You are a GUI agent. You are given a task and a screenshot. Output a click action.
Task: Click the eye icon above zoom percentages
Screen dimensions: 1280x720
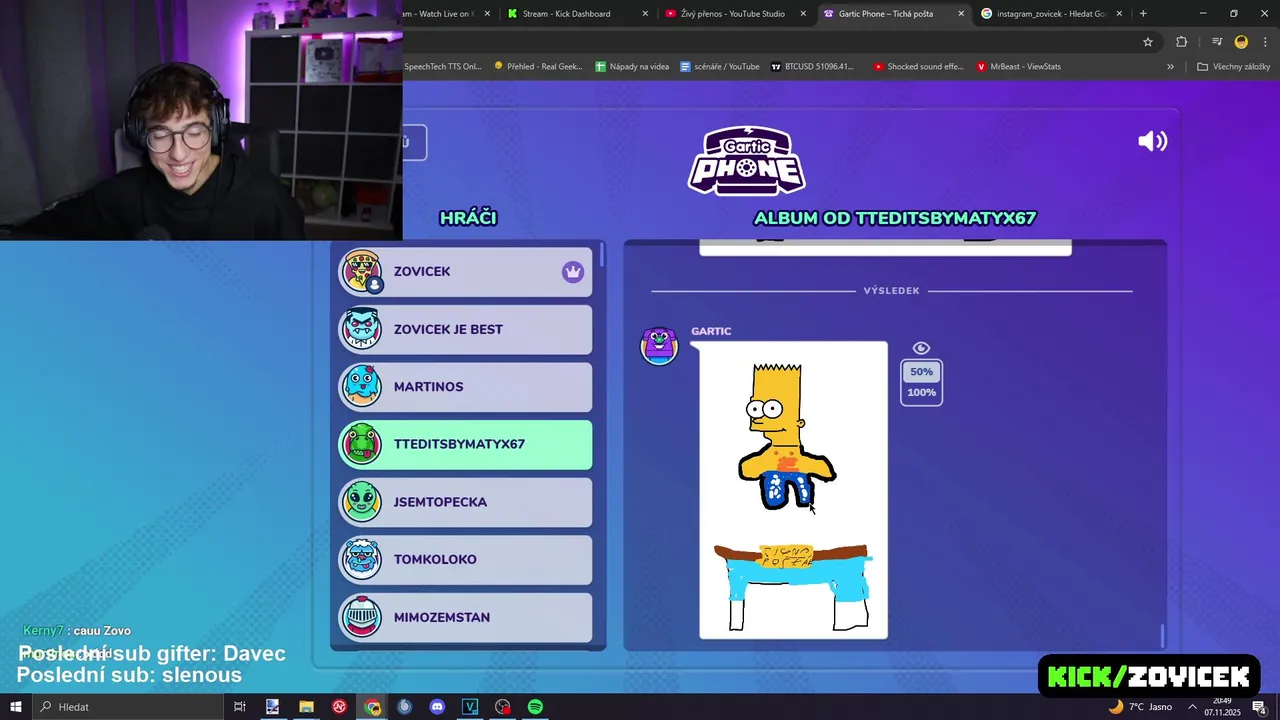pyautogui.click(x=921, y=348)
